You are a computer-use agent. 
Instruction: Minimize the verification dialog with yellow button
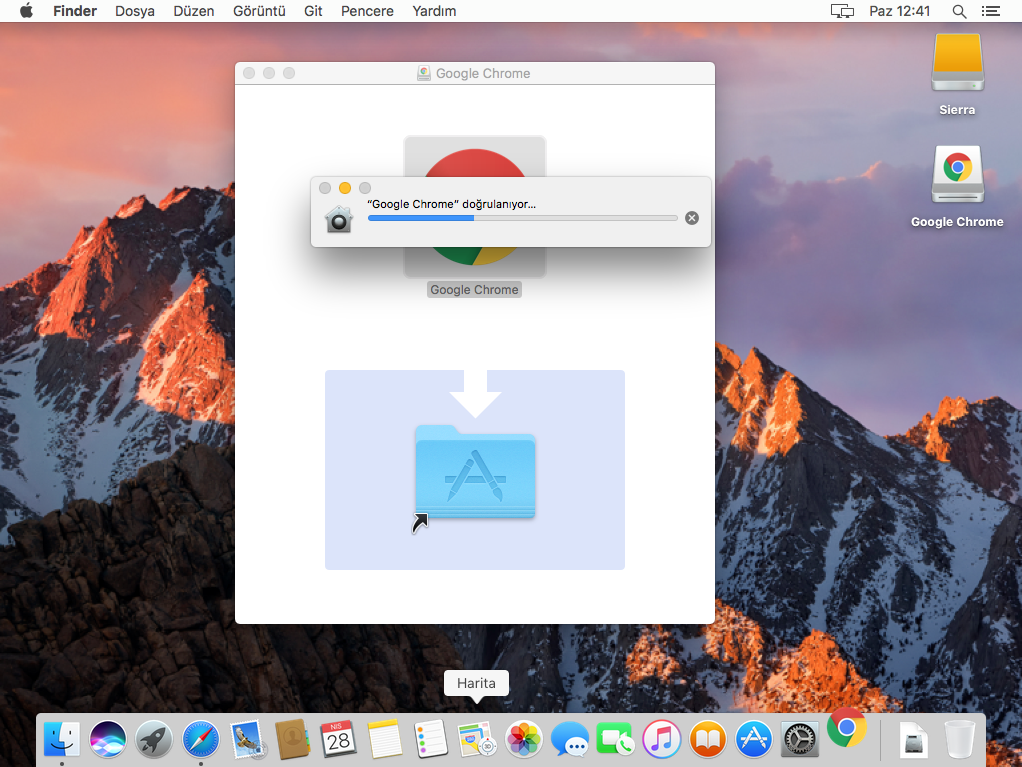345,188
